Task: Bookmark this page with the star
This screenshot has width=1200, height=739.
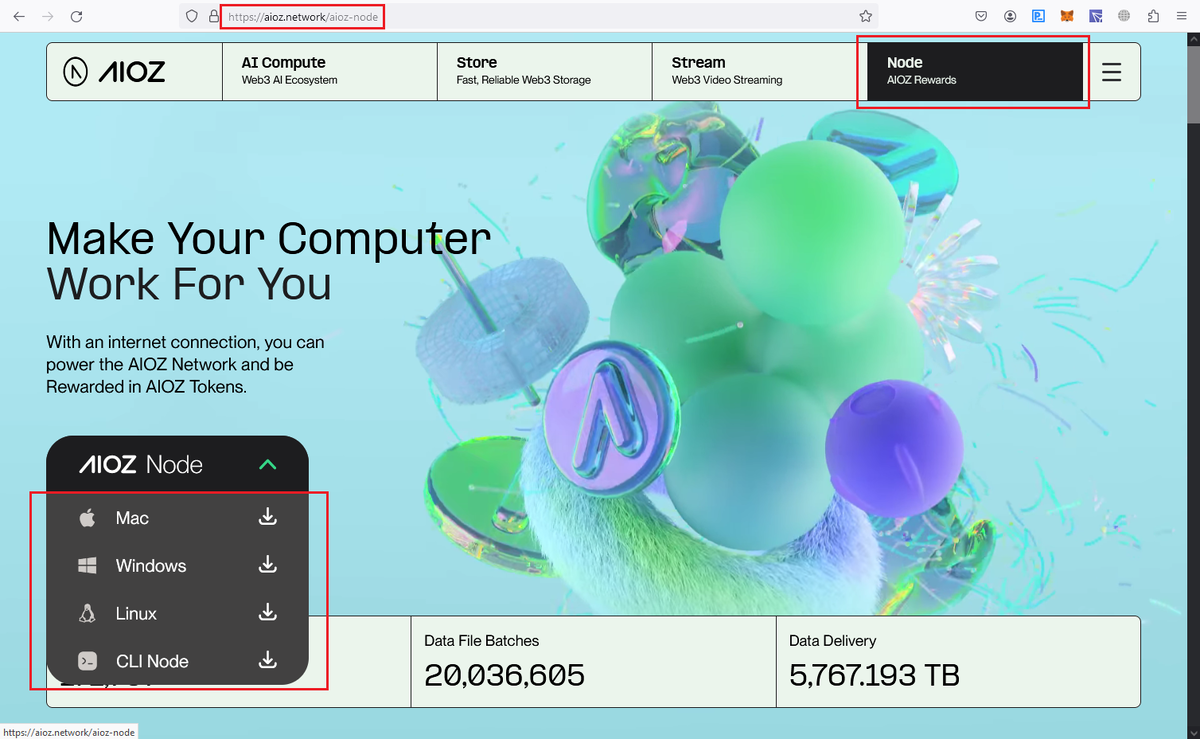Action: (x=865, y=16)
